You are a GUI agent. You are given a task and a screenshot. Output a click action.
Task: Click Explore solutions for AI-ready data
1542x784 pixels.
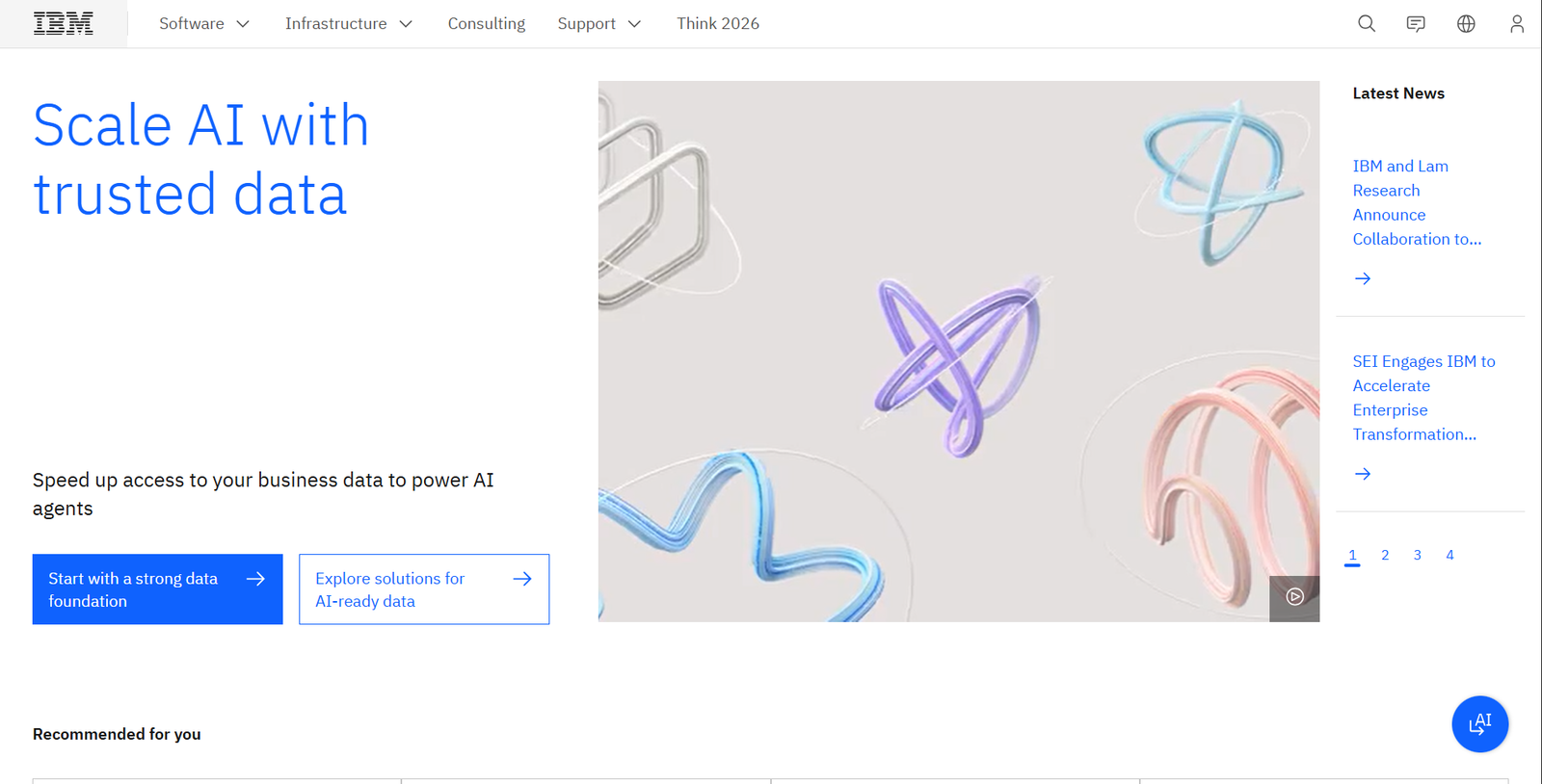(x=424, y=589)
